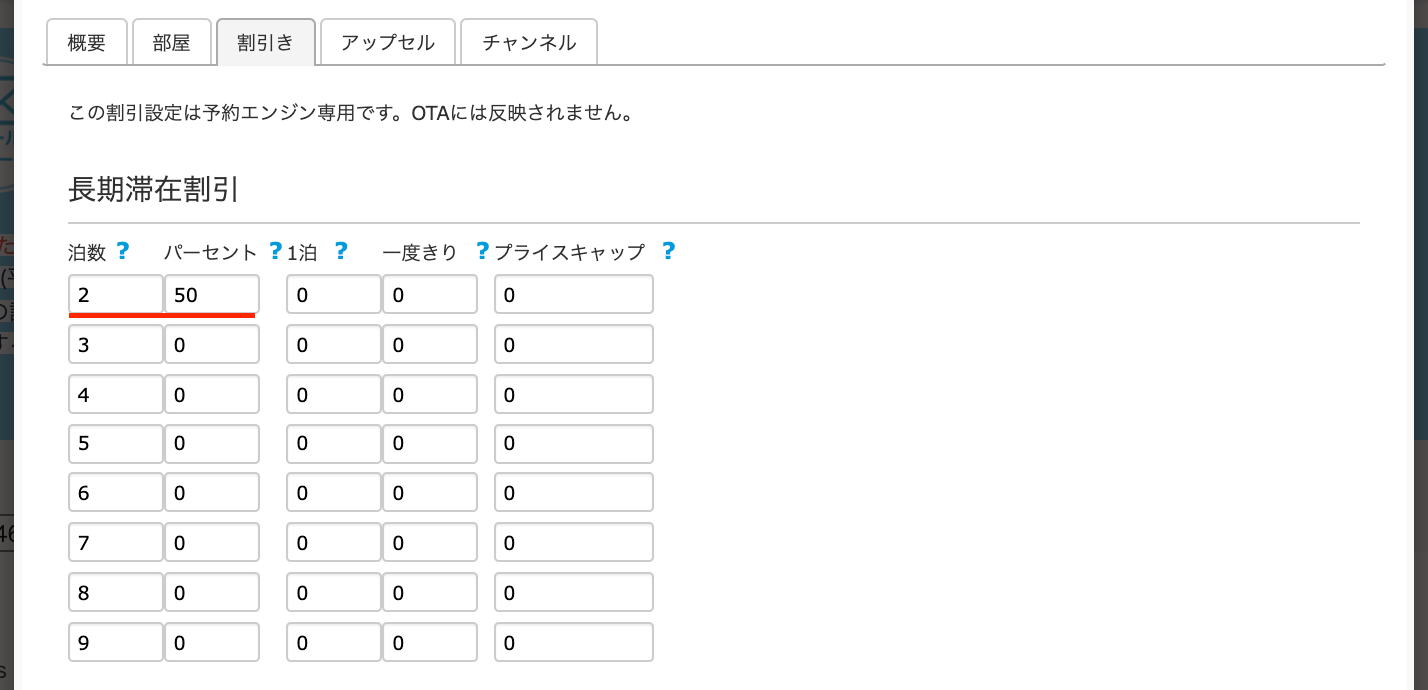Click help icon next to 1泊

(x=341, y=251)
